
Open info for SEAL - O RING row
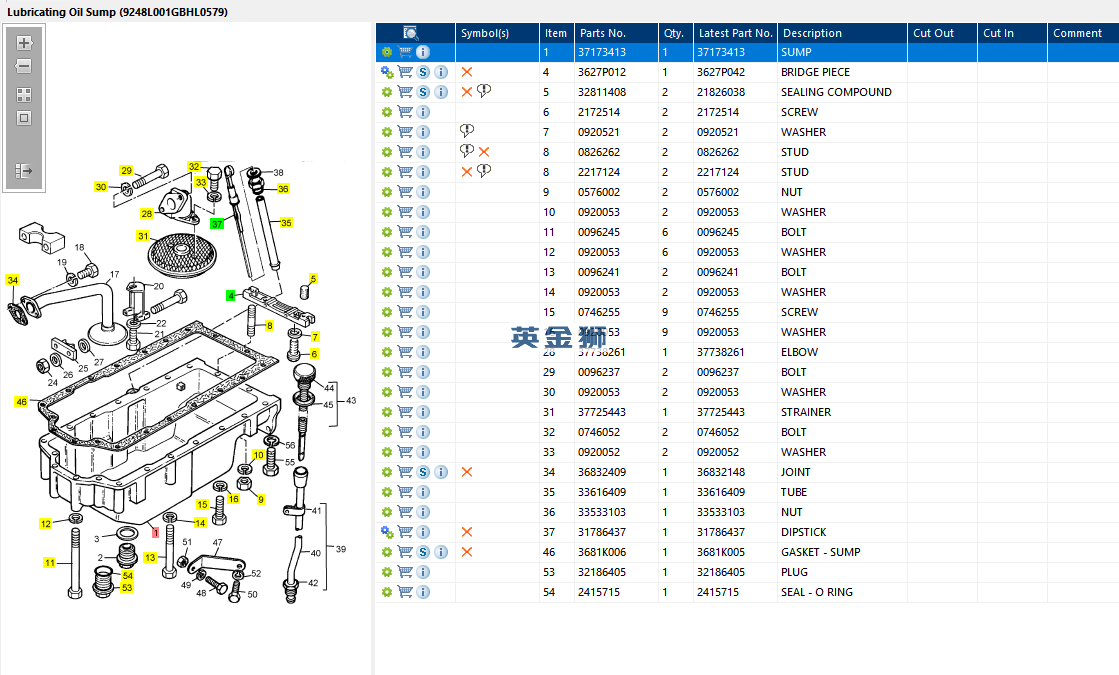423,592
